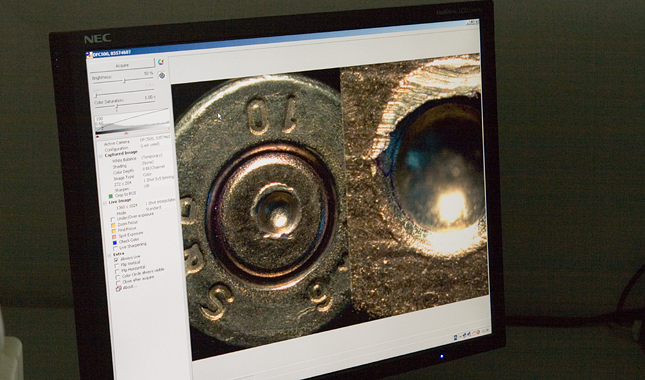645x380 pixels.
Task: Click the Acquire button
Action: tap(122, 65)
